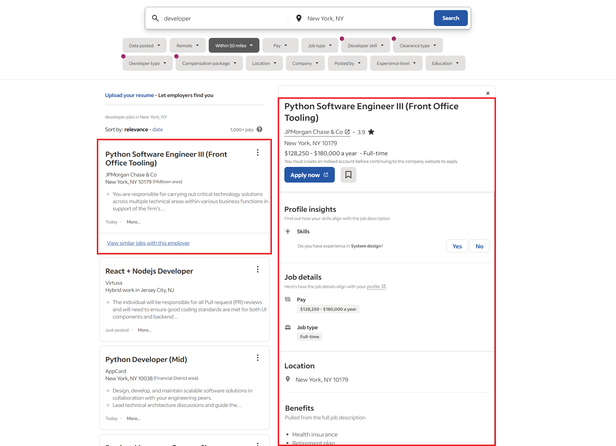Click the Job type briefcase icon

pos(288,327)
